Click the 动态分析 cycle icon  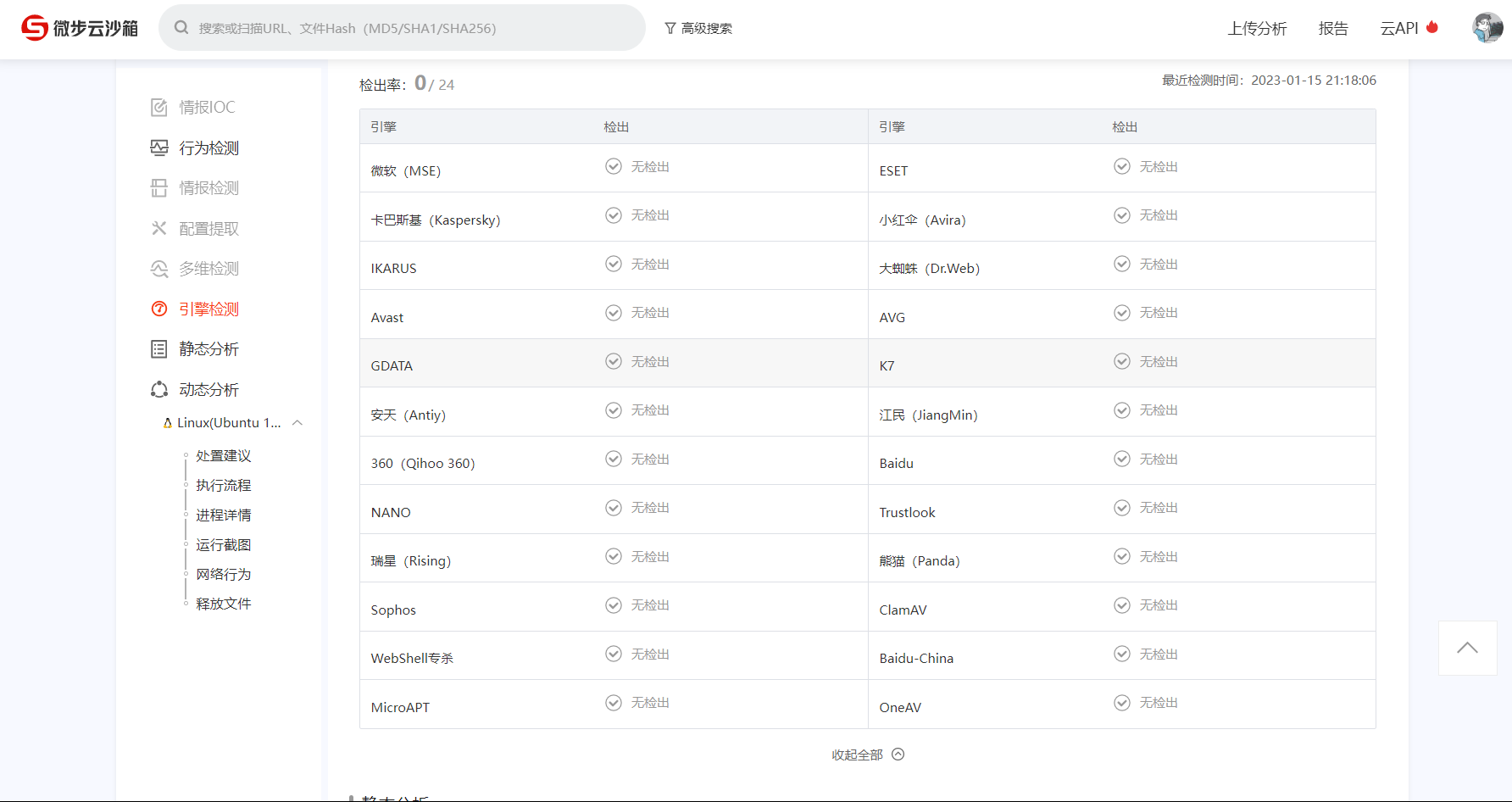coord(159,390)
